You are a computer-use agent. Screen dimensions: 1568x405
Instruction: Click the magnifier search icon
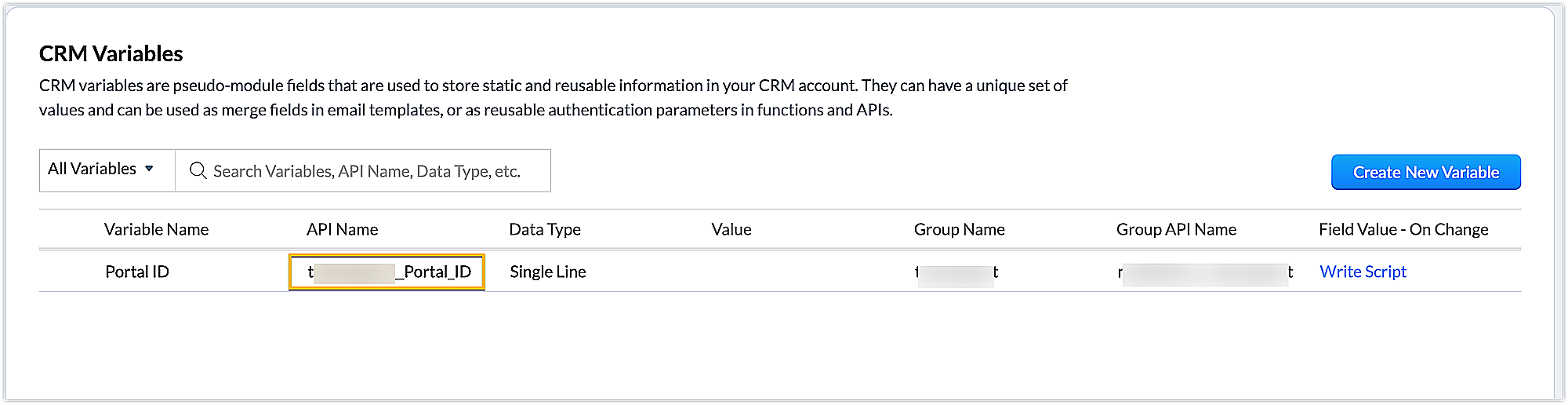pos(198,171)
